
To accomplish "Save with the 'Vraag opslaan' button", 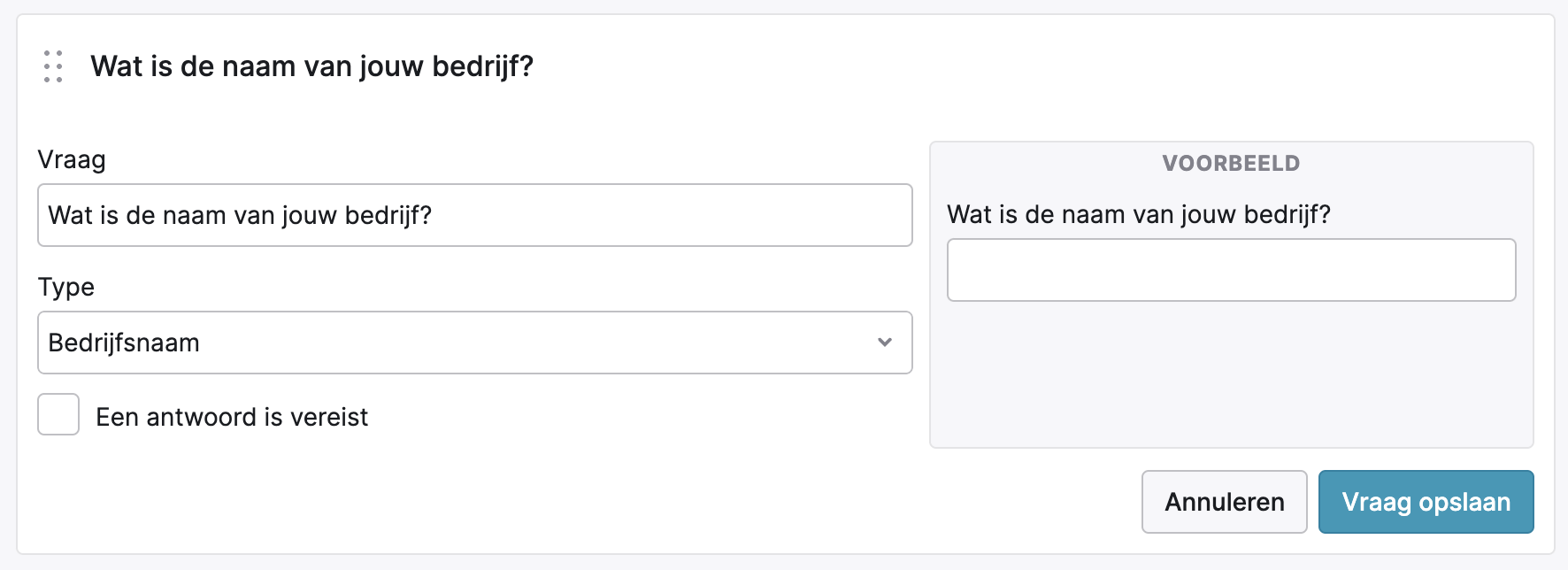I will coord(1426,502).
